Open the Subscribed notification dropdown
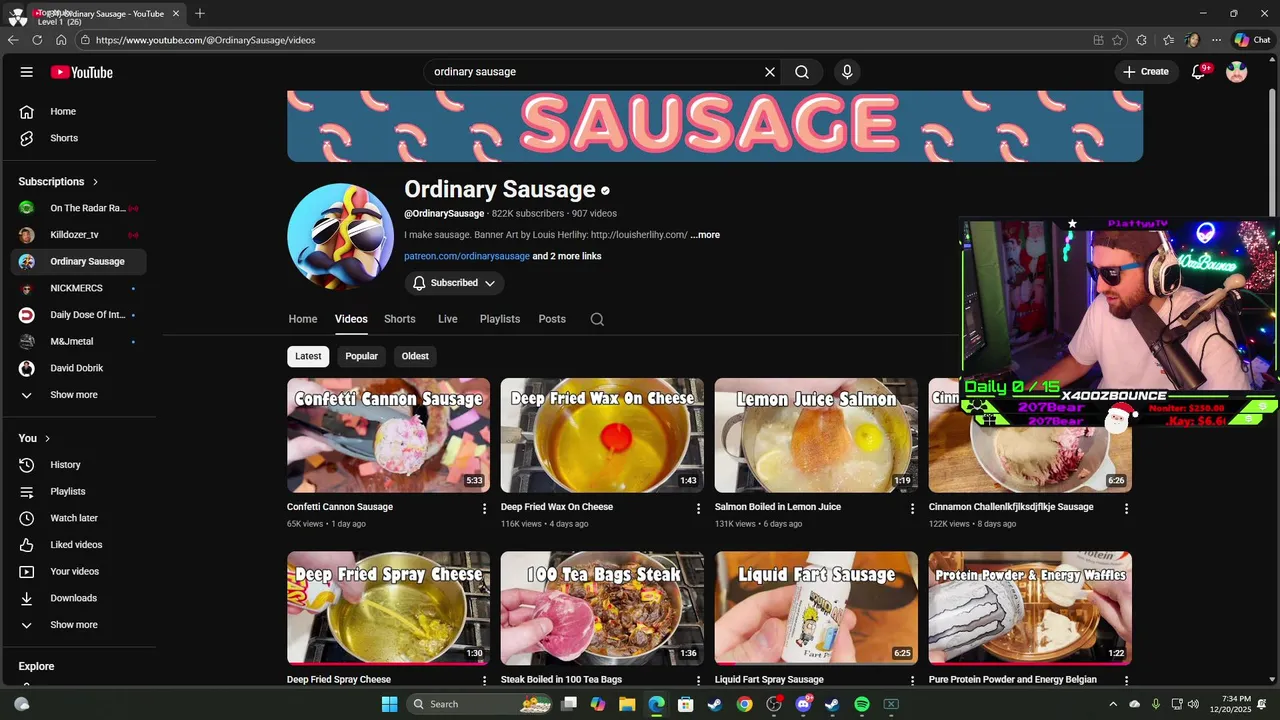1280x720 pixels. click(x=454, y=283)
